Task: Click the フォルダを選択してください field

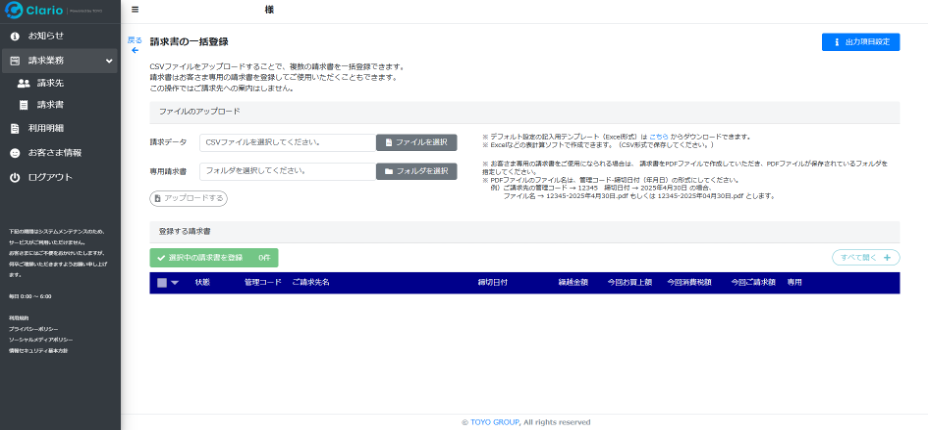Action: [288, 172]
